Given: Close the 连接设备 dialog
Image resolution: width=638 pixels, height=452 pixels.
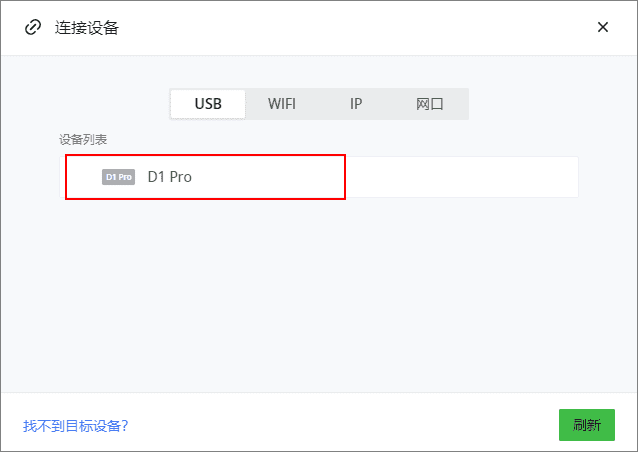Looking at the screenshot, I should click(603, 27).
